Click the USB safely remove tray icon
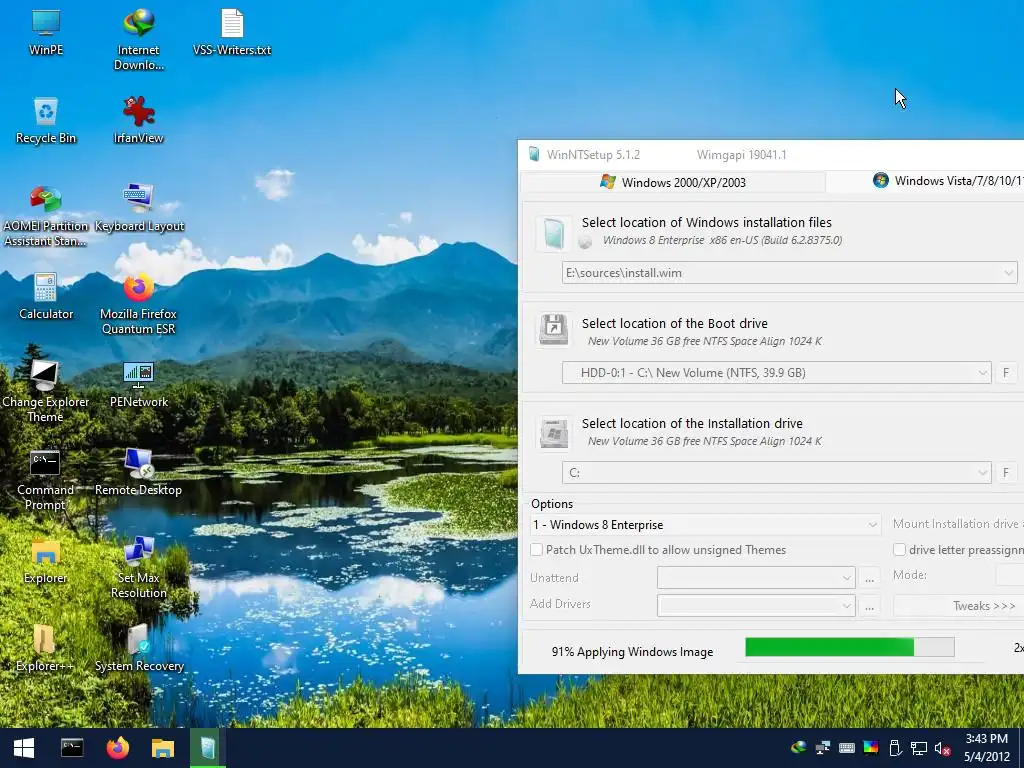The height and width of the screenshot is (768, 1024). coord(895,748)
